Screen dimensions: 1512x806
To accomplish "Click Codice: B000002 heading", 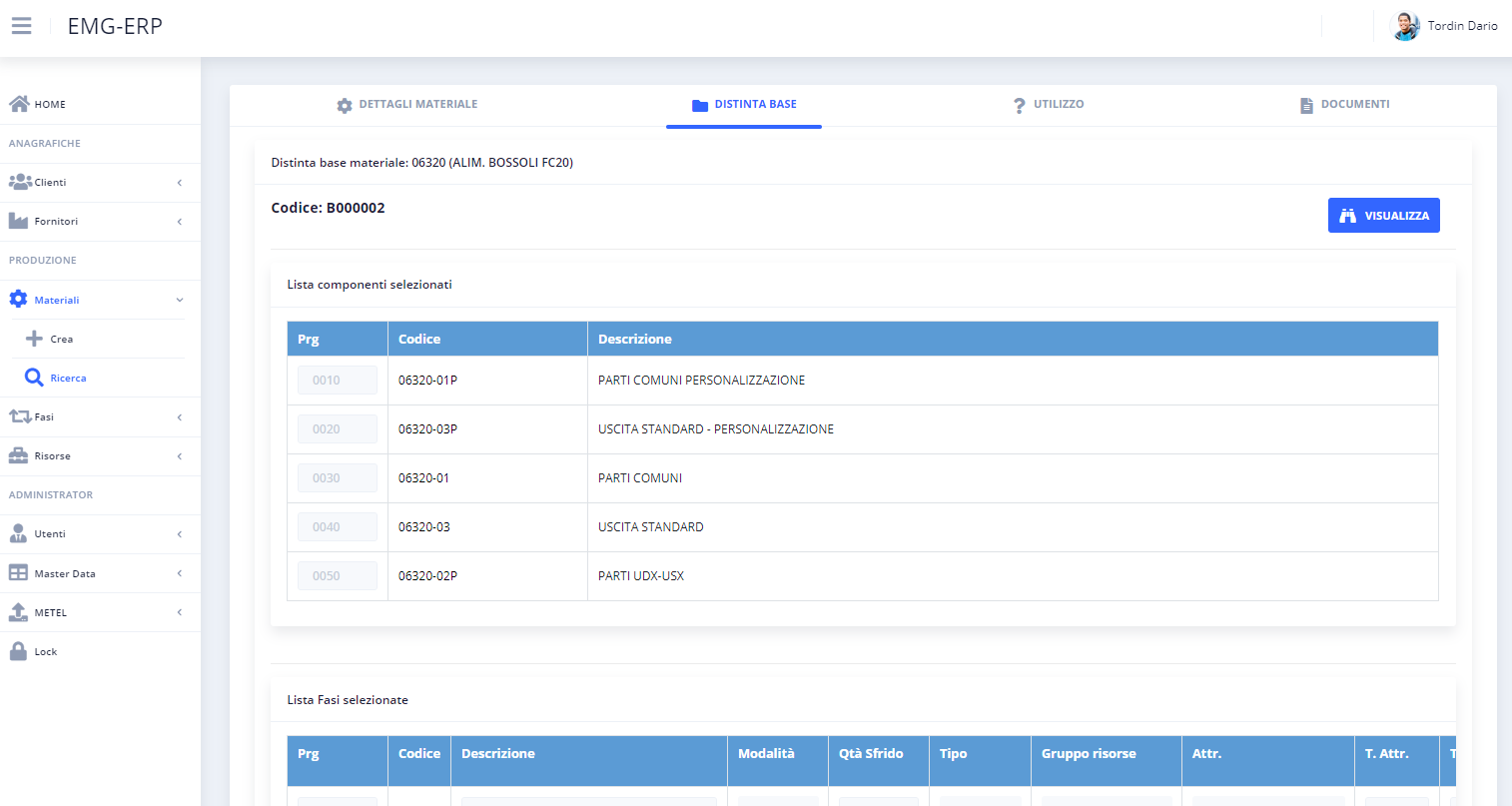I will (328, 208).
